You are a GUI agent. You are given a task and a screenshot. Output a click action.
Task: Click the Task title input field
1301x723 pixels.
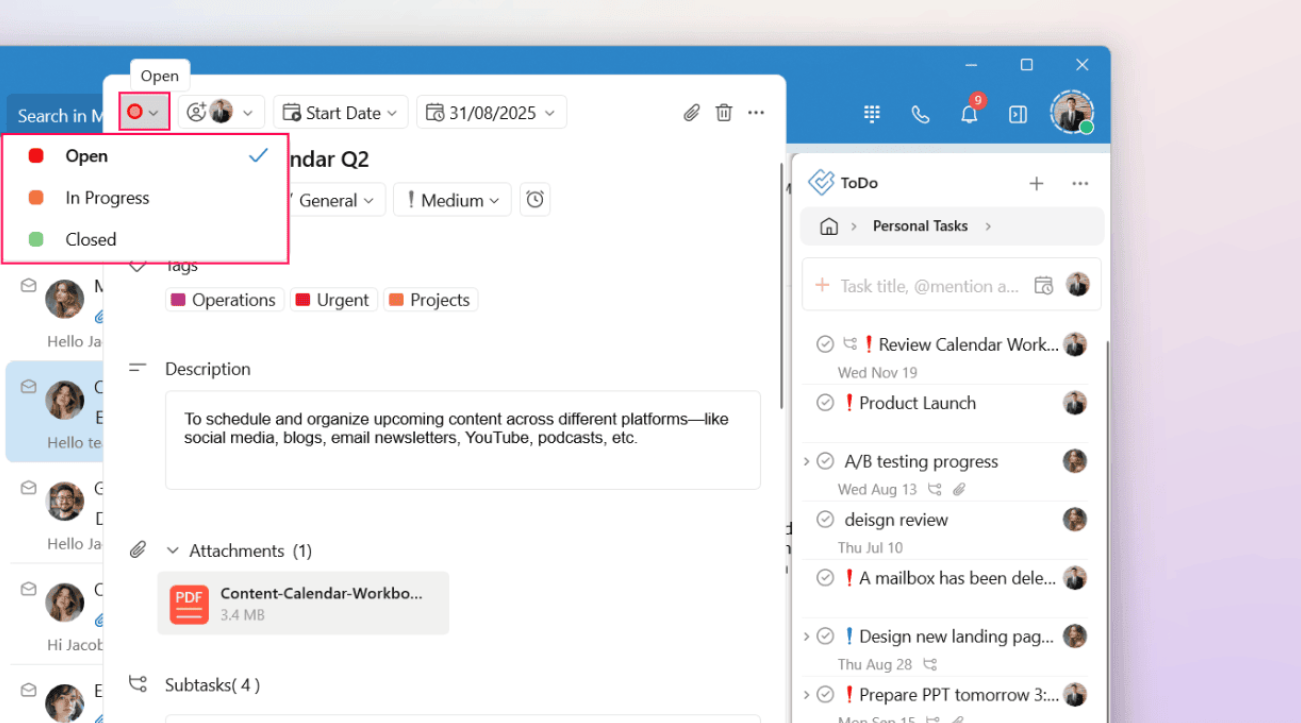(x=930, y=285)
